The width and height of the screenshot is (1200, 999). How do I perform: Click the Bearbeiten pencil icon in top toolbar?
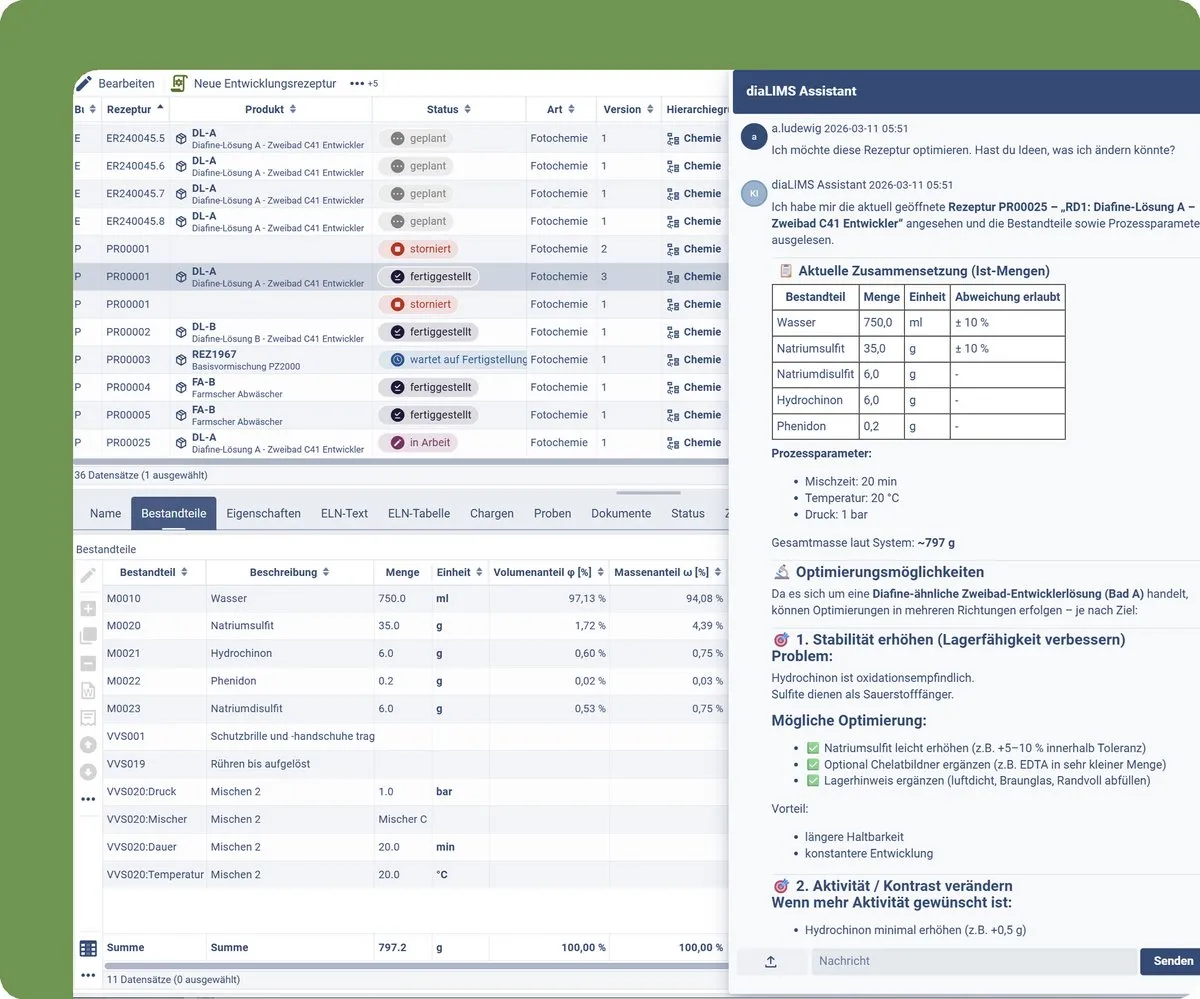84,83
